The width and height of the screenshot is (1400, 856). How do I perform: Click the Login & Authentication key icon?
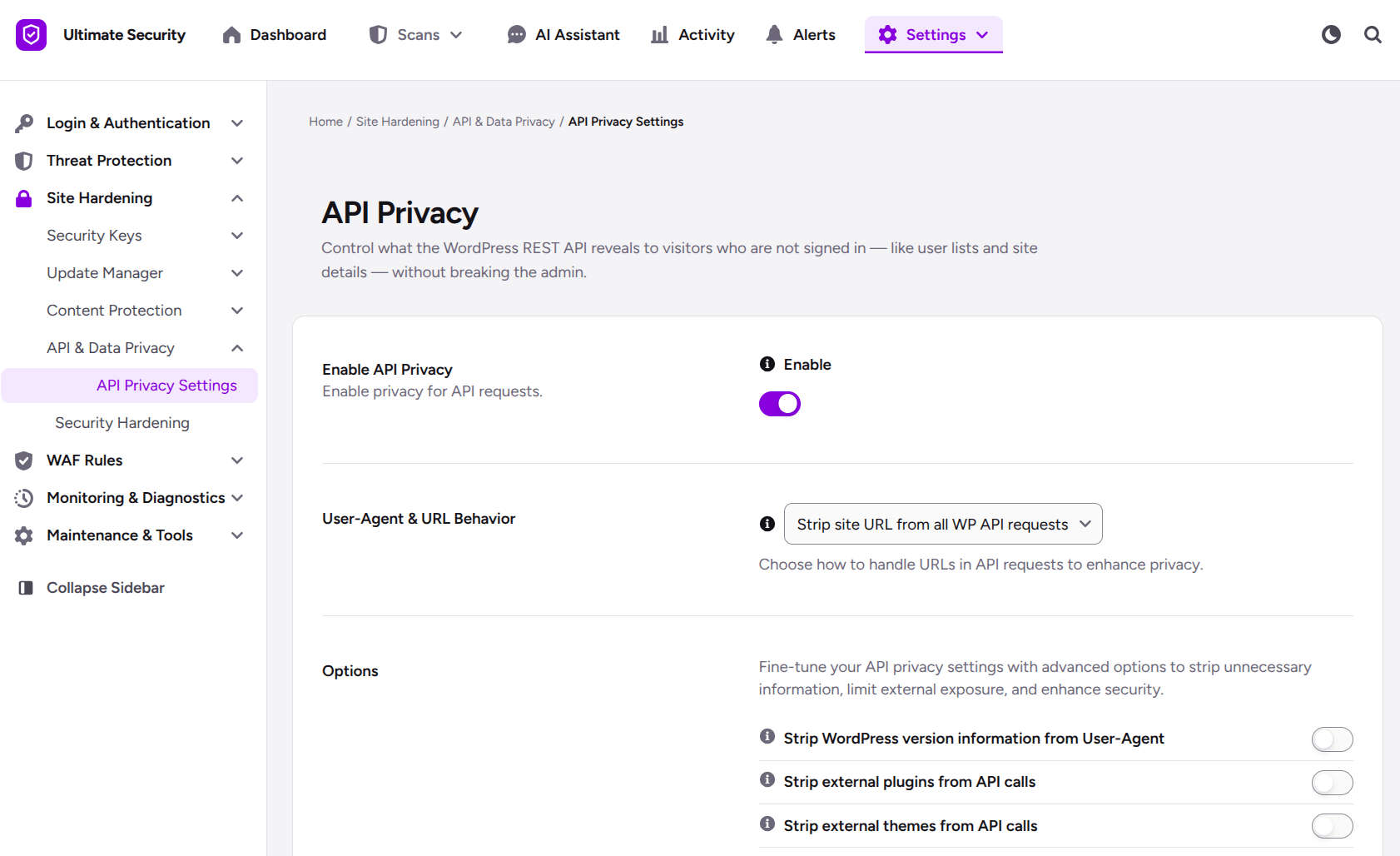click(24, 123)
